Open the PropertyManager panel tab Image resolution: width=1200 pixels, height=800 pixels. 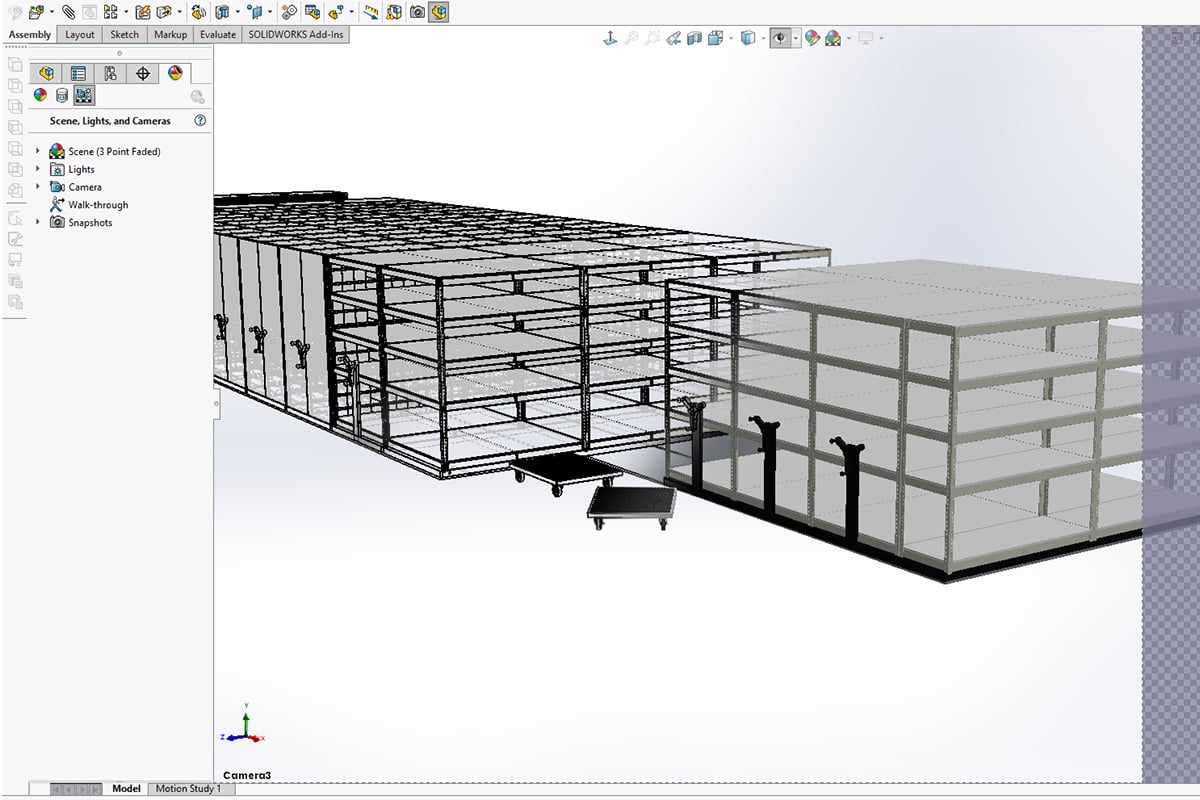pyautogui.click(x=78, y=73)
